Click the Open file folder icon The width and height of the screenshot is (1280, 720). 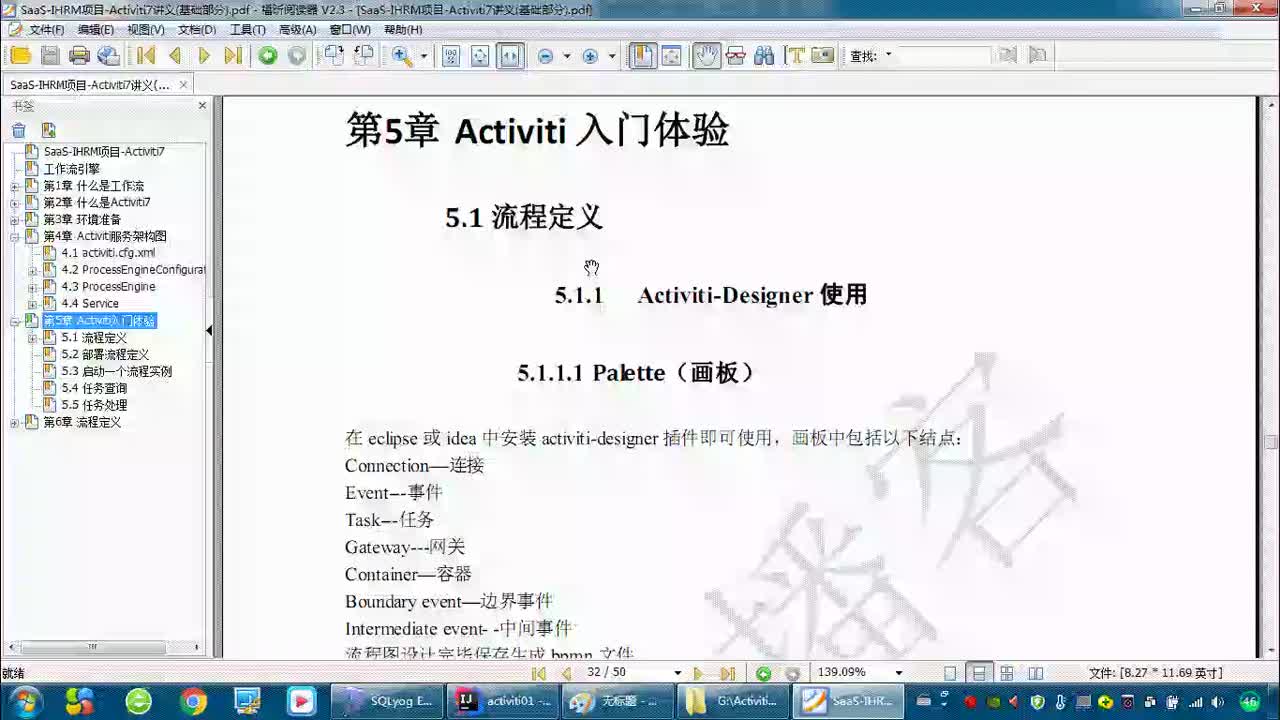pos(19,56)
